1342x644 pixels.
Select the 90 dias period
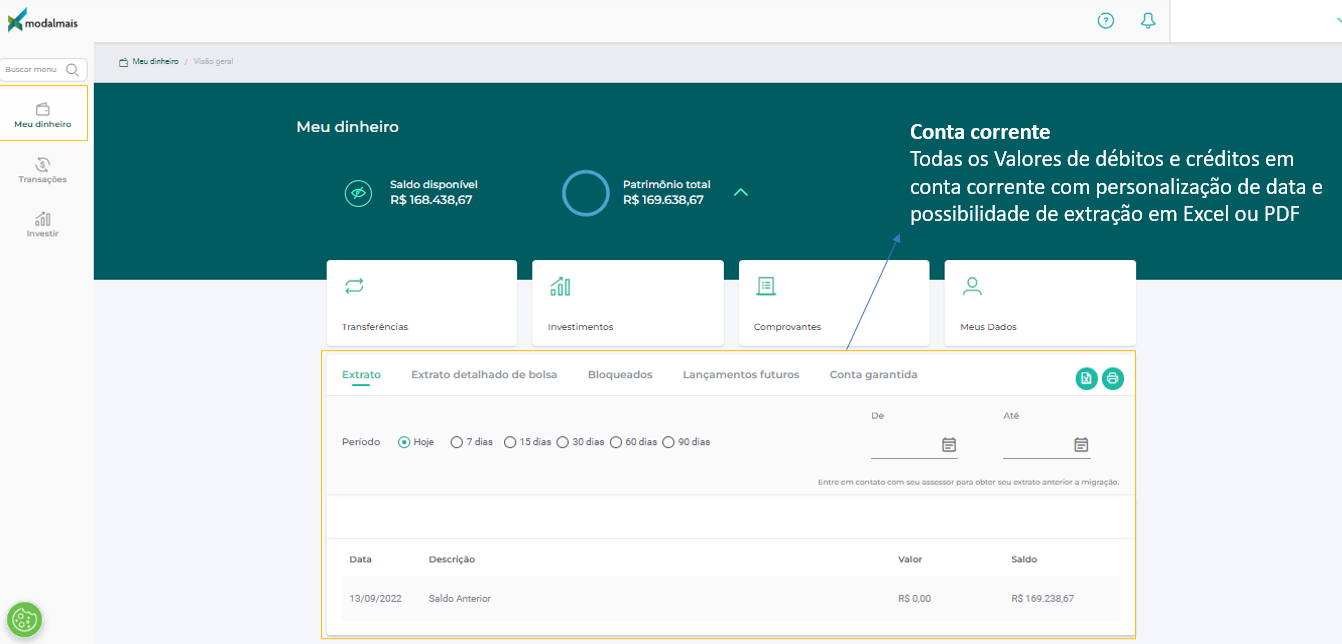(x=669, y=442)
